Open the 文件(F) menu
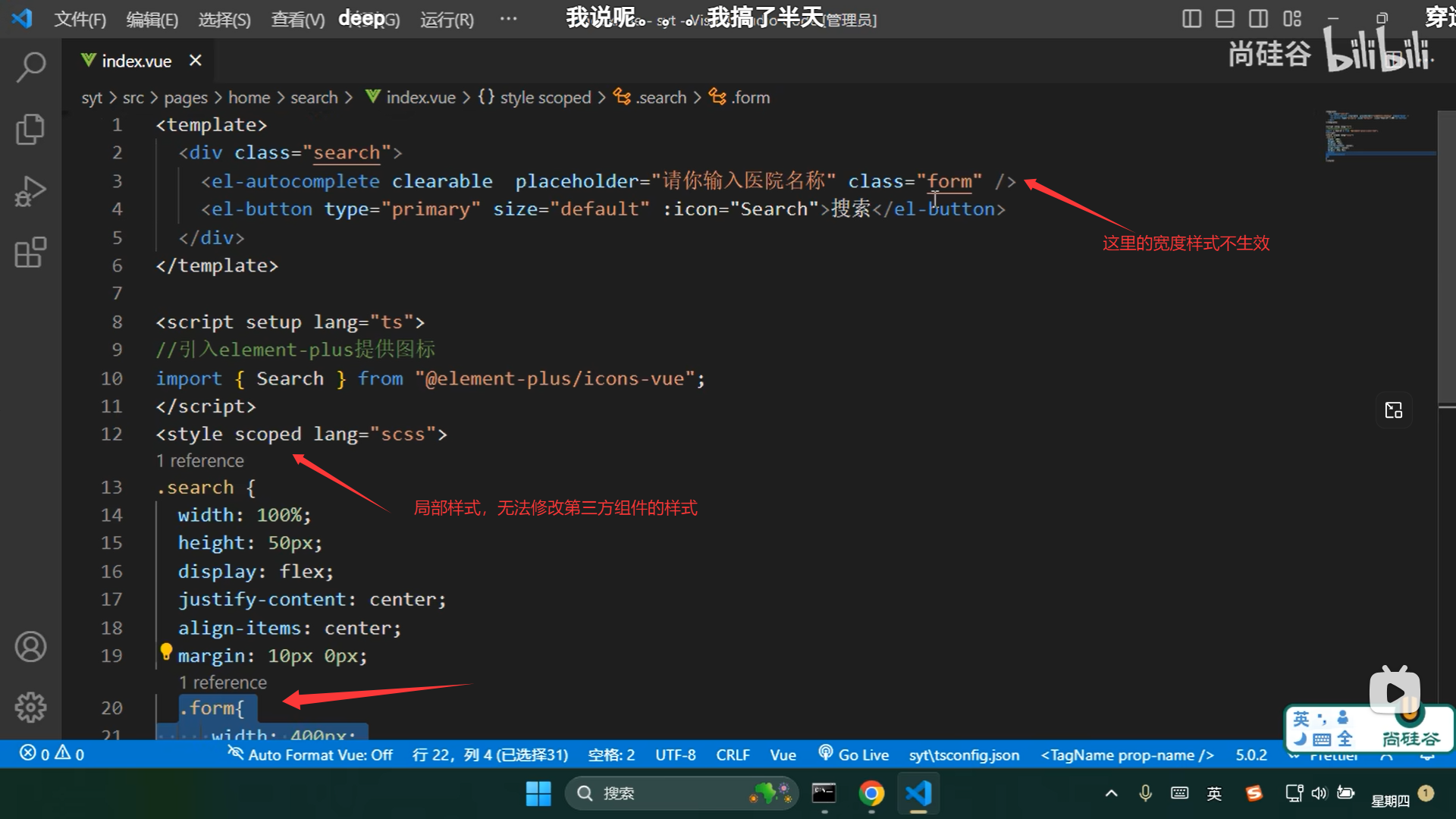 click(80, 19)
